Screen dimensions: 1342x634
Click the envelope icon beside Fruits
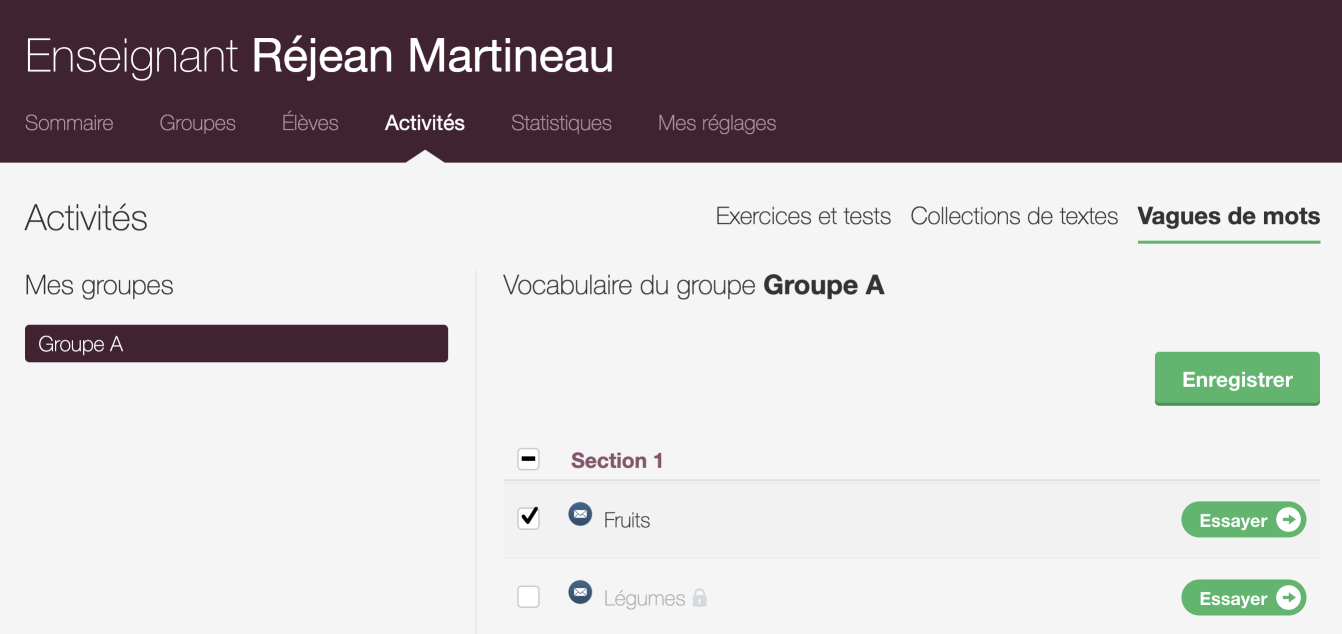tap(580, 514)
